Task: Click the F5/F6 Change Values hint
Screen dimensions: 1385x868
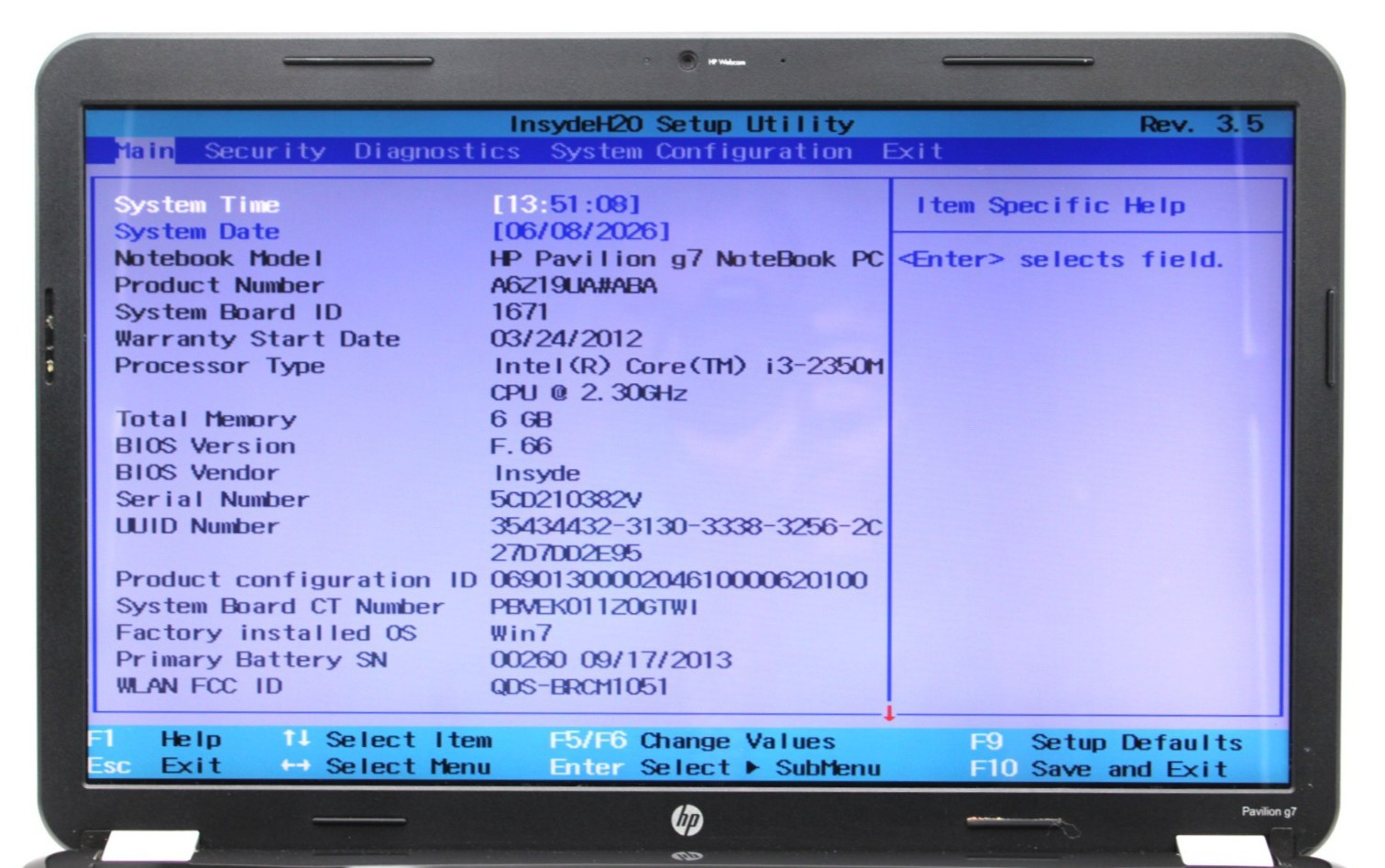Action: click(x=692, y=741)
